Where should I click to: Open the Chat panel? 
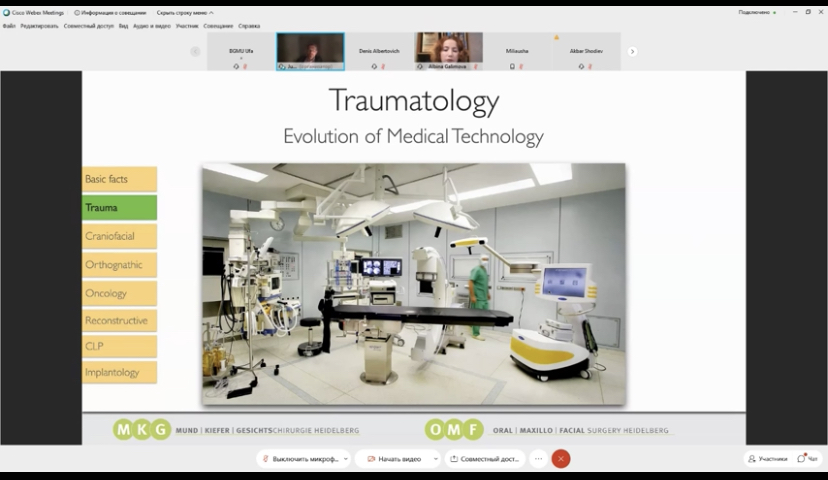(808, 459)
